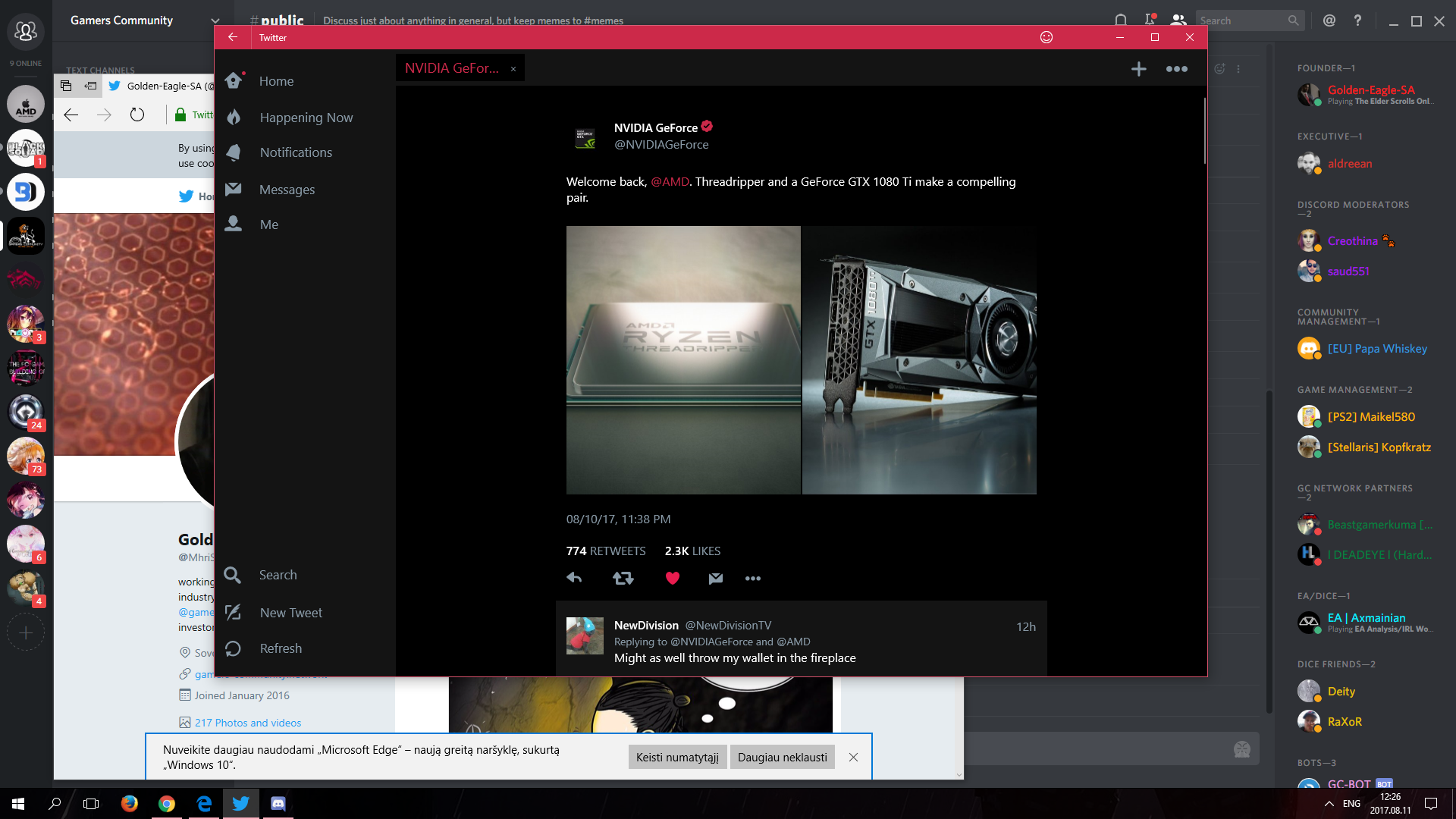Screen dimensions: 1456x819
Task: Open Twitter app overflow menu dots
Action: 1177,69
